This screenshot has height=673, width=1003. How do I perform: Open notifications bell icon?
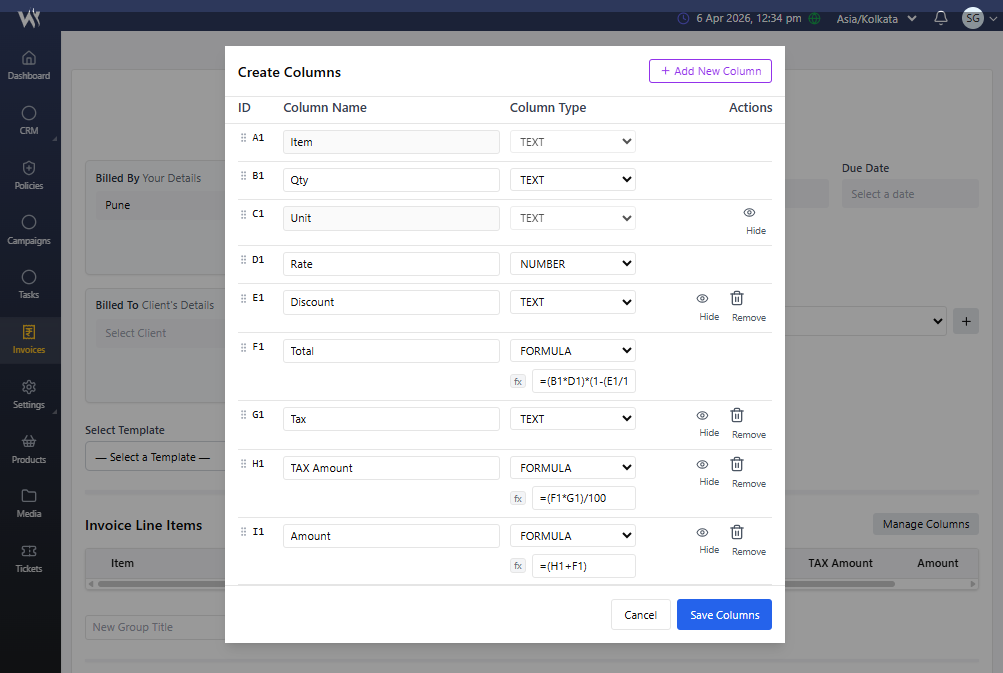click(x=940, y=18)
